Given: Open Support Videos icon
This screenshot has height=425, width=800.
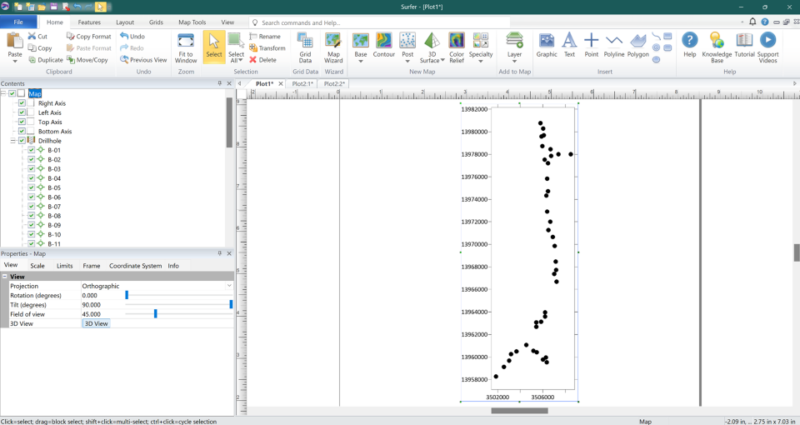Looking at the screenshot, I should [767, 40].
